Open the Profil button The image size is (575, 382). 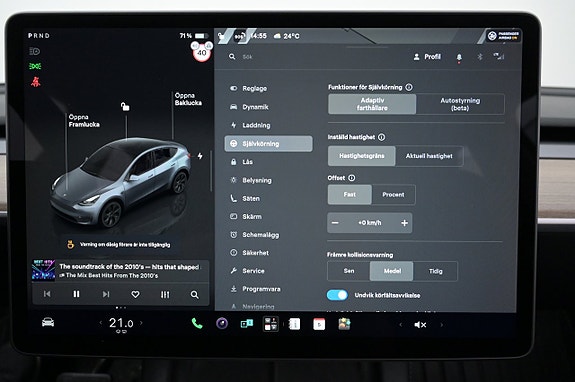tap(427, 57)
